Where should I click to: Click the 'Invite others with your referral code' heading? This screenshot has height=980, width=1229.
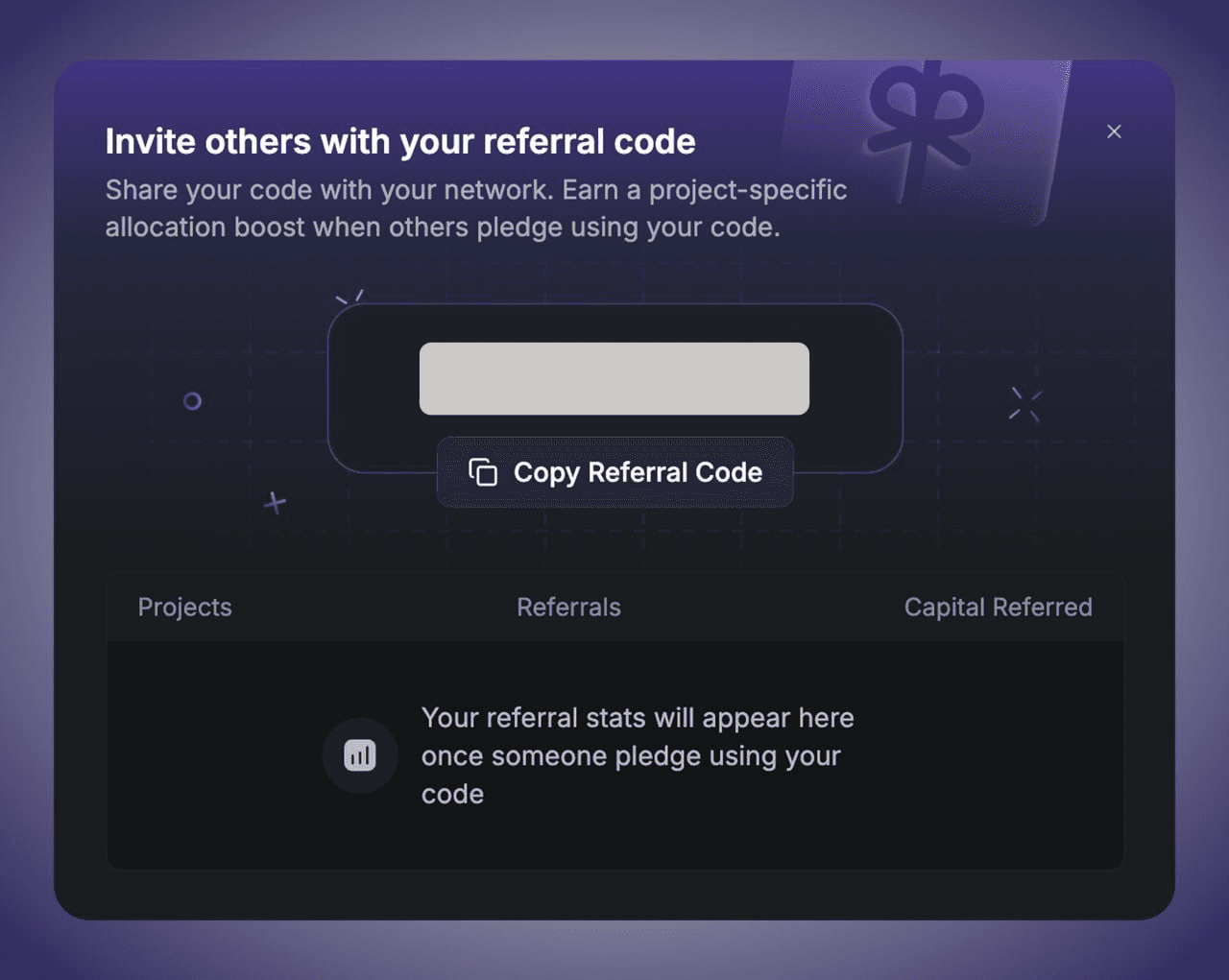(400, 141)
